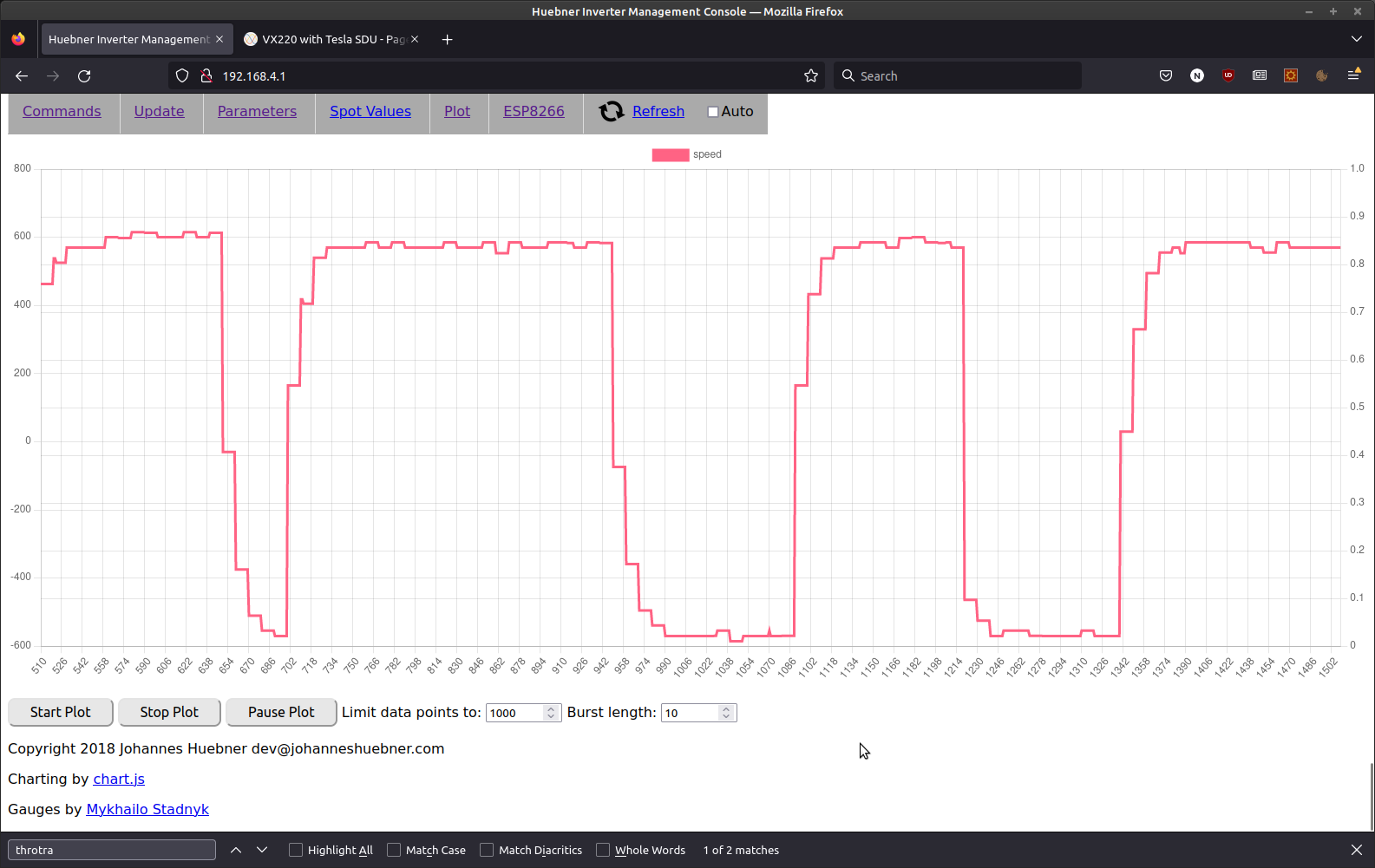This screenshot has width=1375, height=868.
Task: Open the list all tabs dropdown
Action: (1357, 39)
